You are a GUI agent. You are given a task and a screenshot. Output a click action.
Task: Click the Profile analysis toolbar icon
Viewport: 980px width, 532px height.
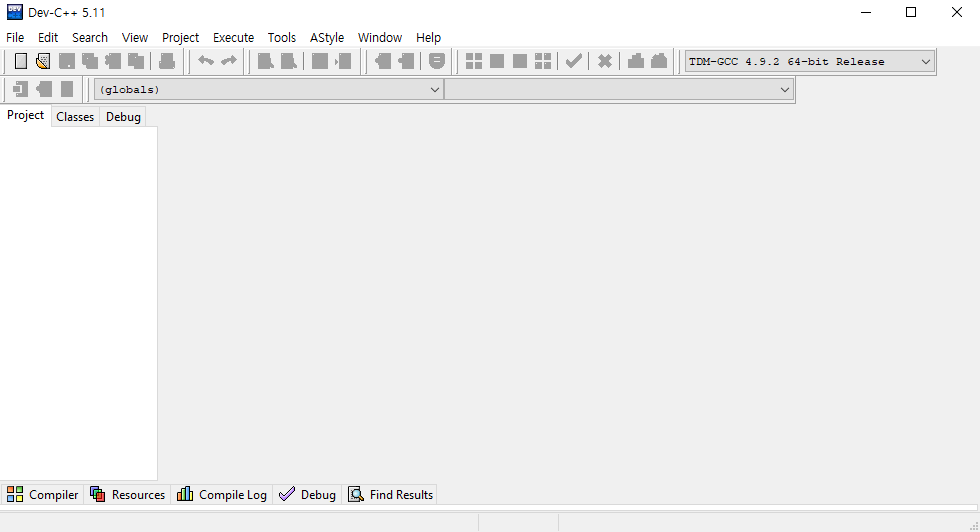636,61
